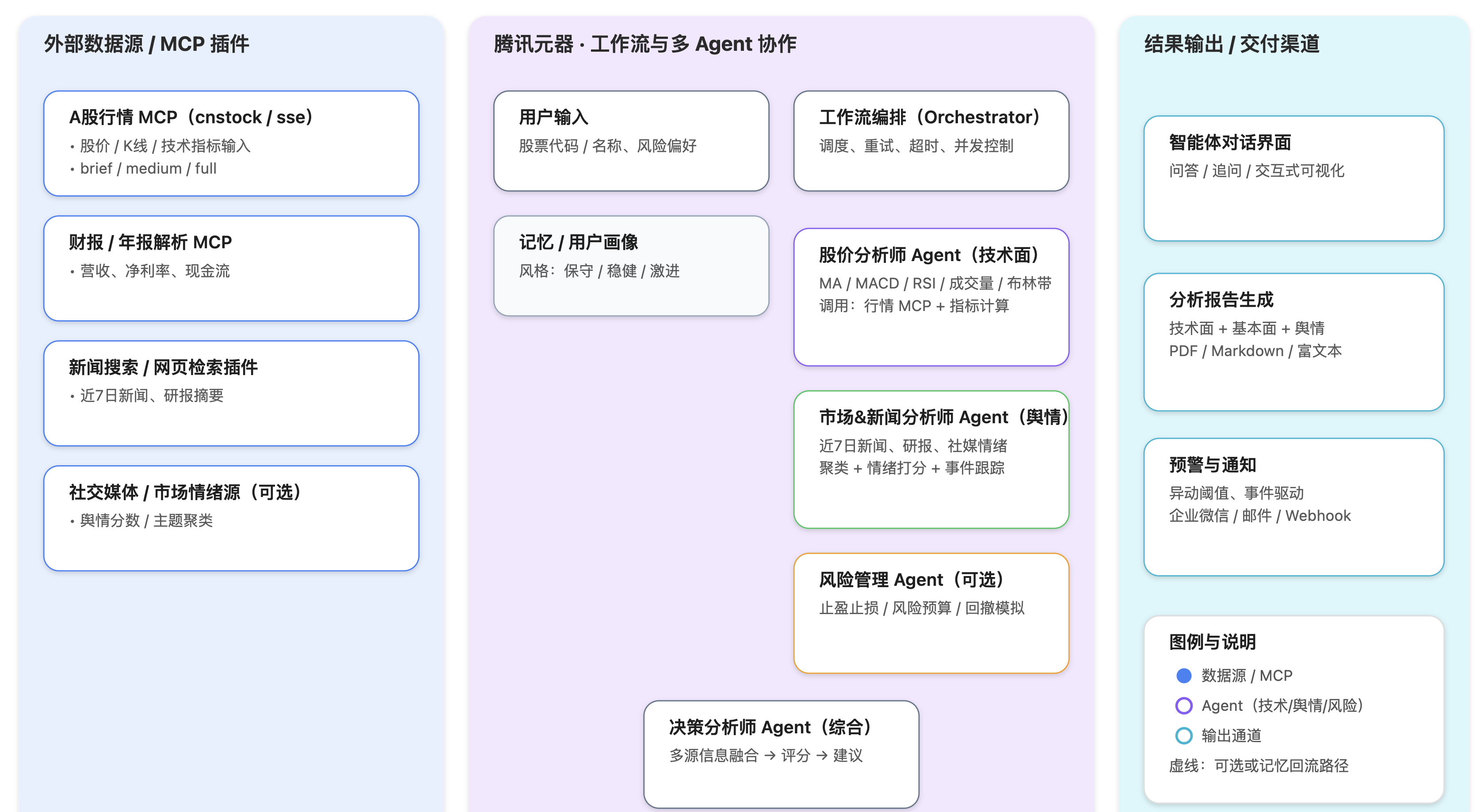Click the 预警与通知 card
Image resolution: width=1480 pixels, height=812 pixels.
1293,506
